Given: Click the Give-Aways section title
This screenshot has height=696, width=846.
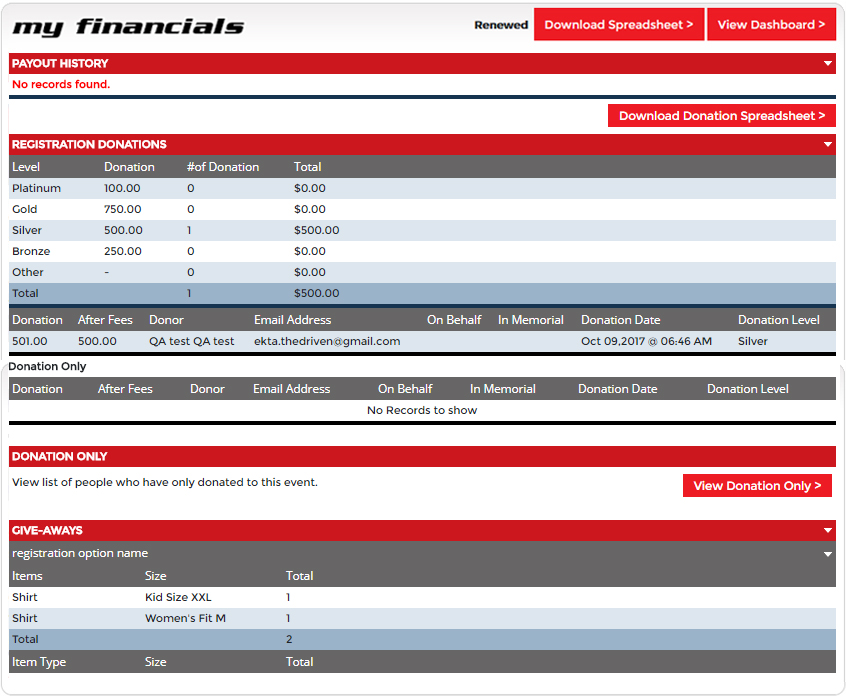Looking at the screenshot, I should pyautogui.click(x=47, y=531).
